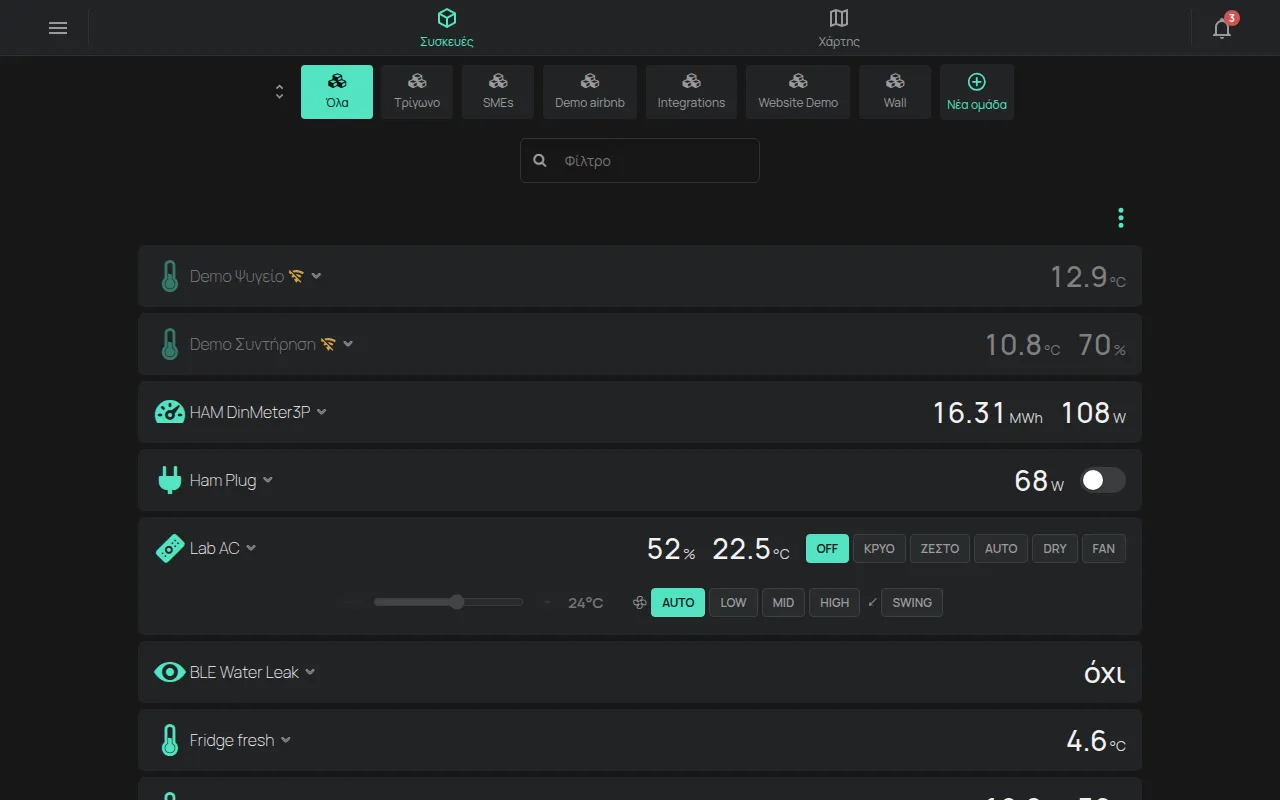Set Lab AC mode to DRY
1280x800 pixels.
pyautogui.click(x=1055, y=548)
